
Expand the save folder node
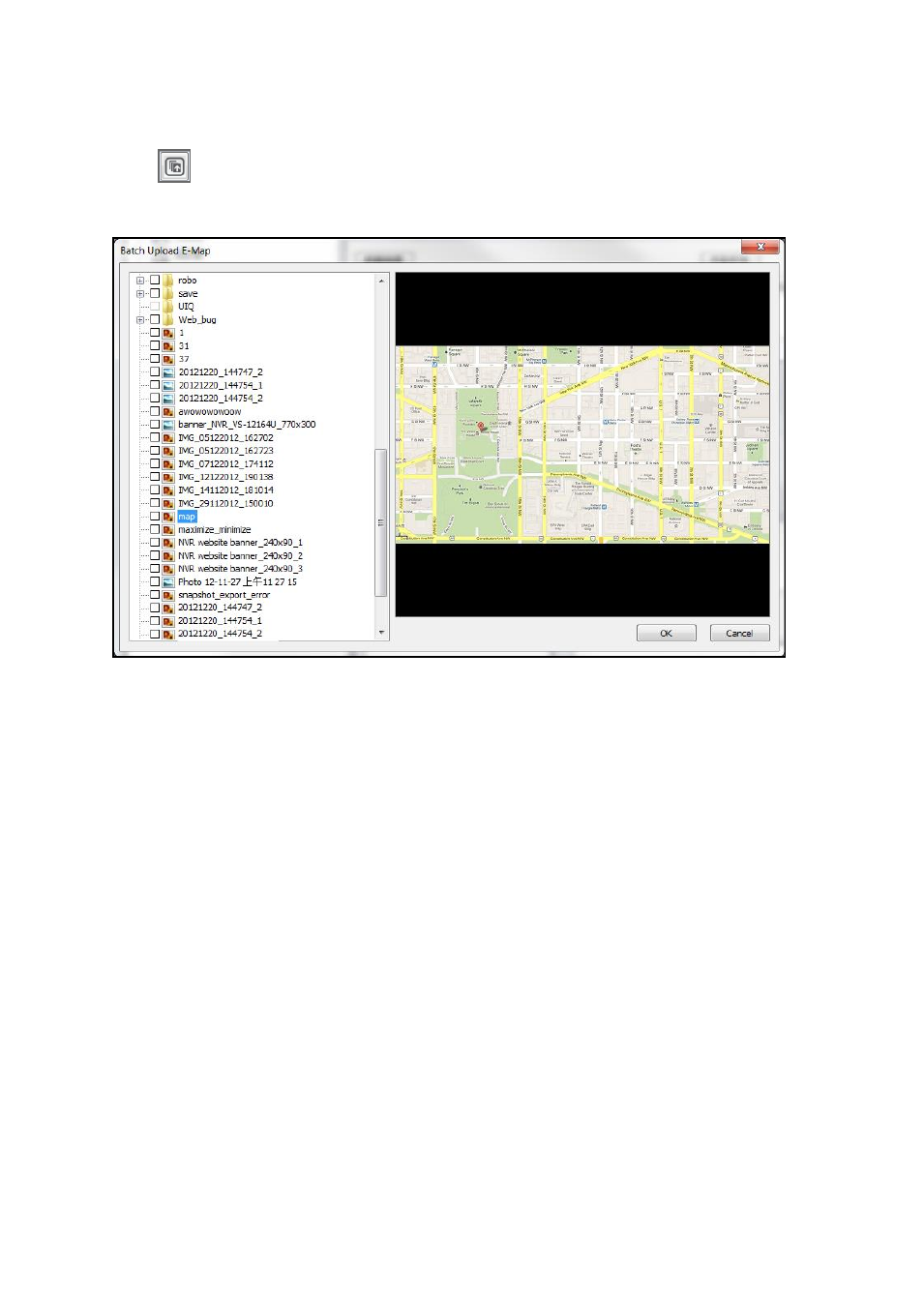pyautogui.click(x=140, y=293)
